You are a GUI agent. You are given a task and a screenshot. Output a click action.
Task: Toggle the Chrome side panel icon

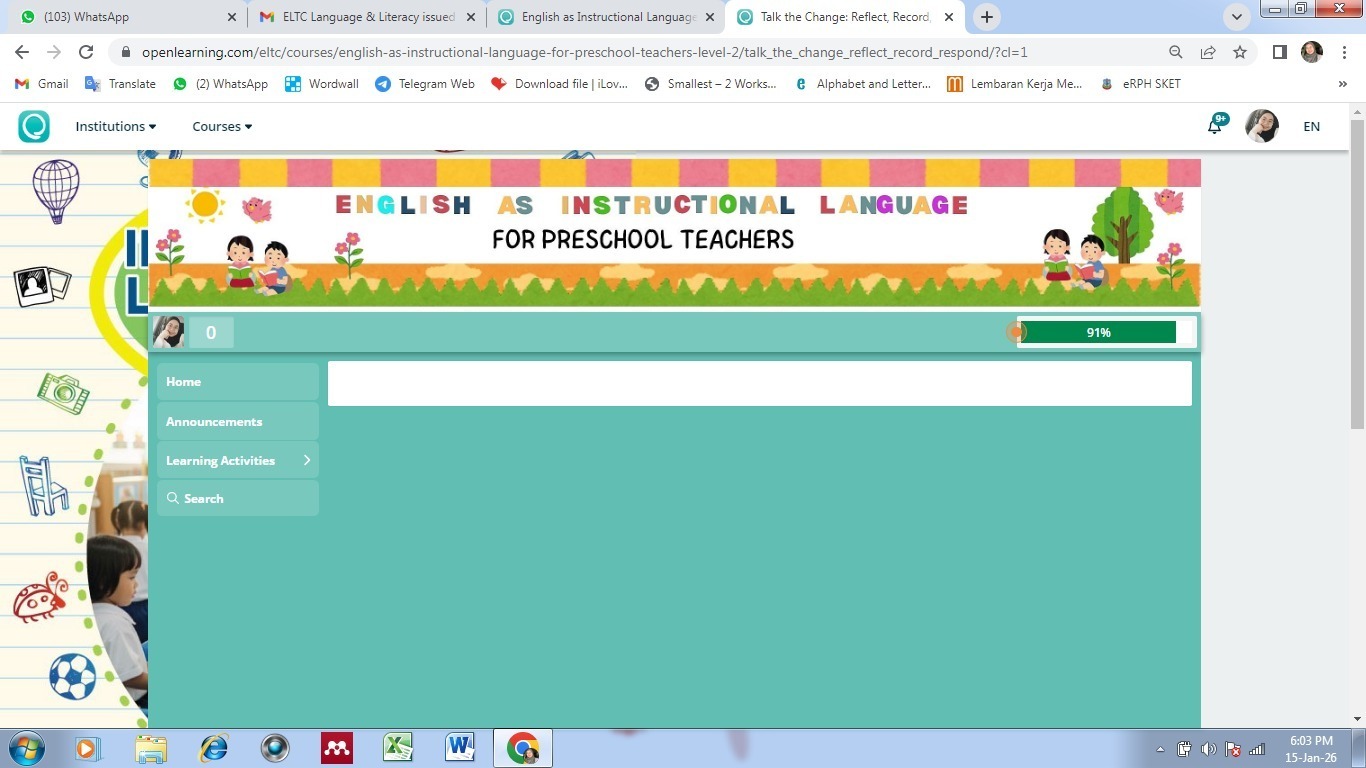coord(1279,52)
